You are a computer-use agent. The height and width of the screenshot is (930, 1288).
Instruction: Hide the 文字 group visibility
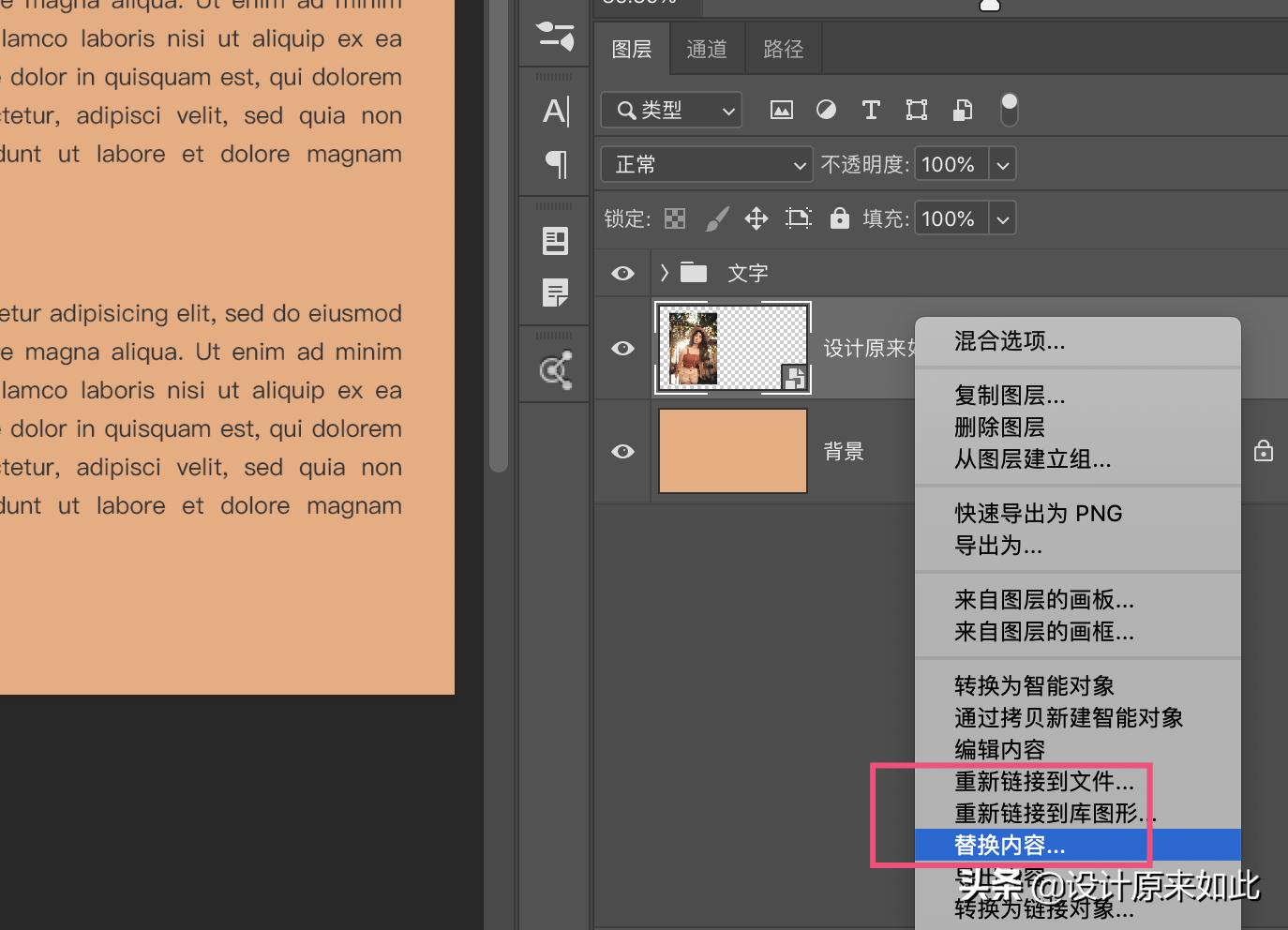click(622, 273)
